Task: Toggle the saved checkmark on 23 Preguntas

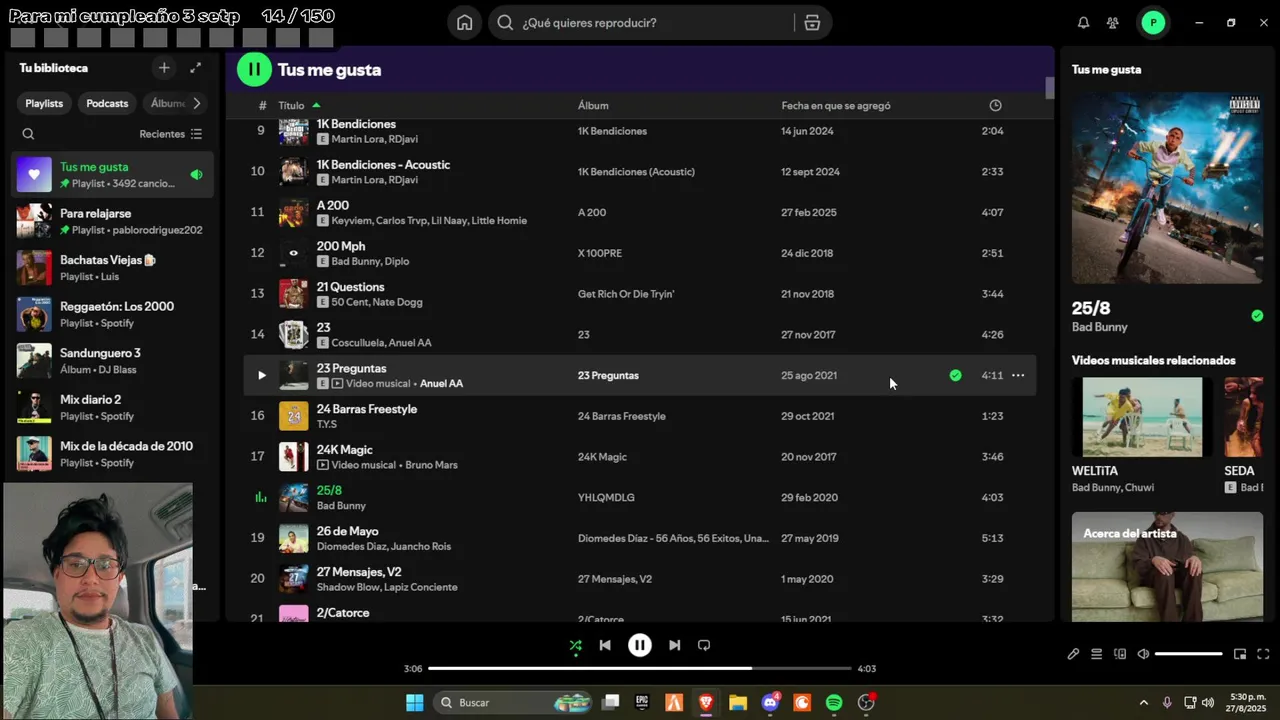Action: pyautogui.click(x=955, y=375)
